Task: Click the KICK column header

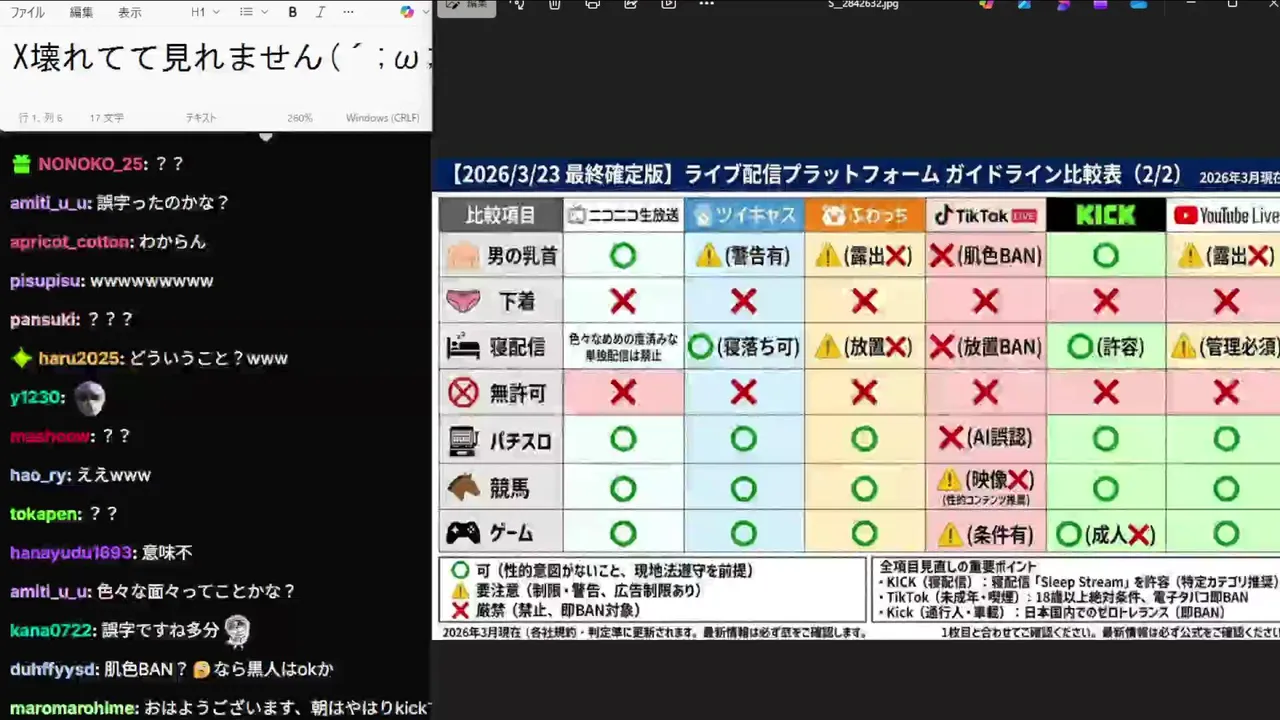Action: [x=1106, y=215]
